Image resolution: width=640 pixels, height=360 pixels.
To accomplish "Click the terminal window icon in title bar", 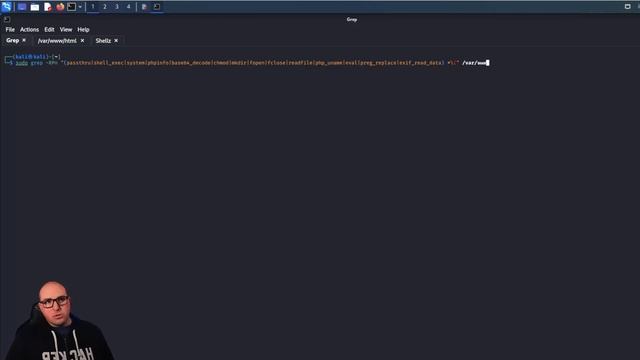I will (x=7, y=19).
